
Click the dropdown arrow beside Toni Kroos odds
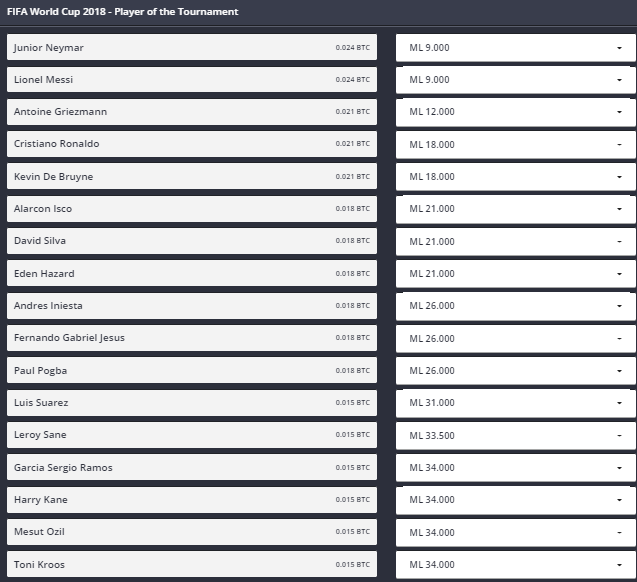pos(619,565)
